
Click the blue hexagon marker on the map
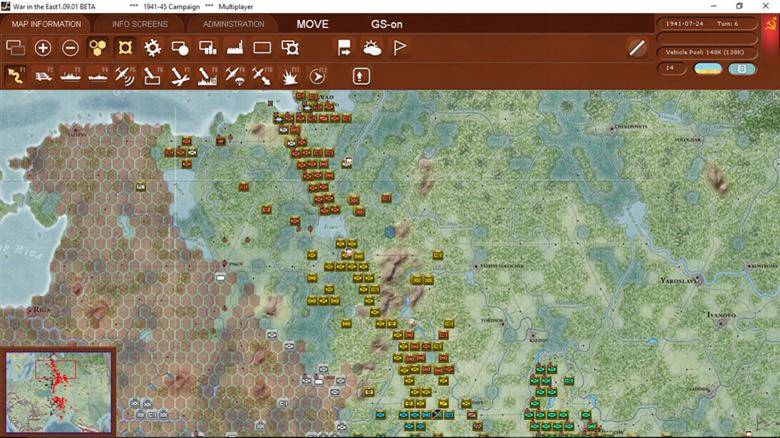(x=390, y=231)
